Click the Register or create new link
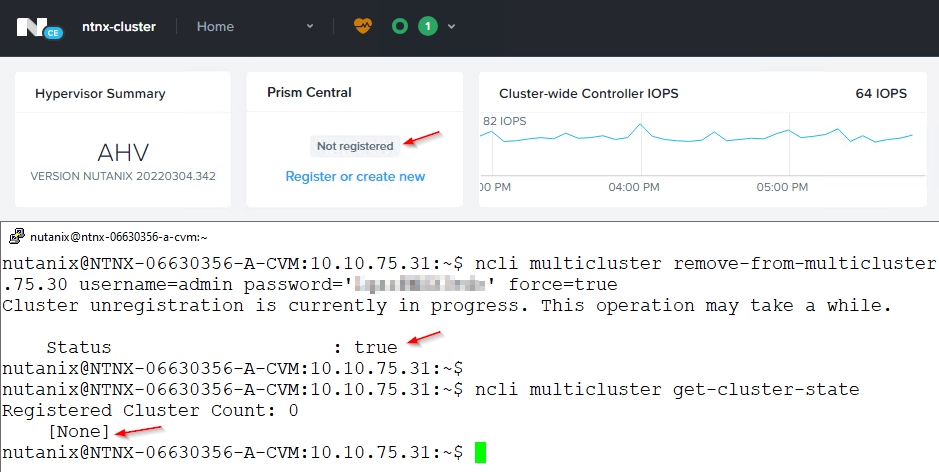The width and height of the screenshot is (939, 472). coord(355,177)
